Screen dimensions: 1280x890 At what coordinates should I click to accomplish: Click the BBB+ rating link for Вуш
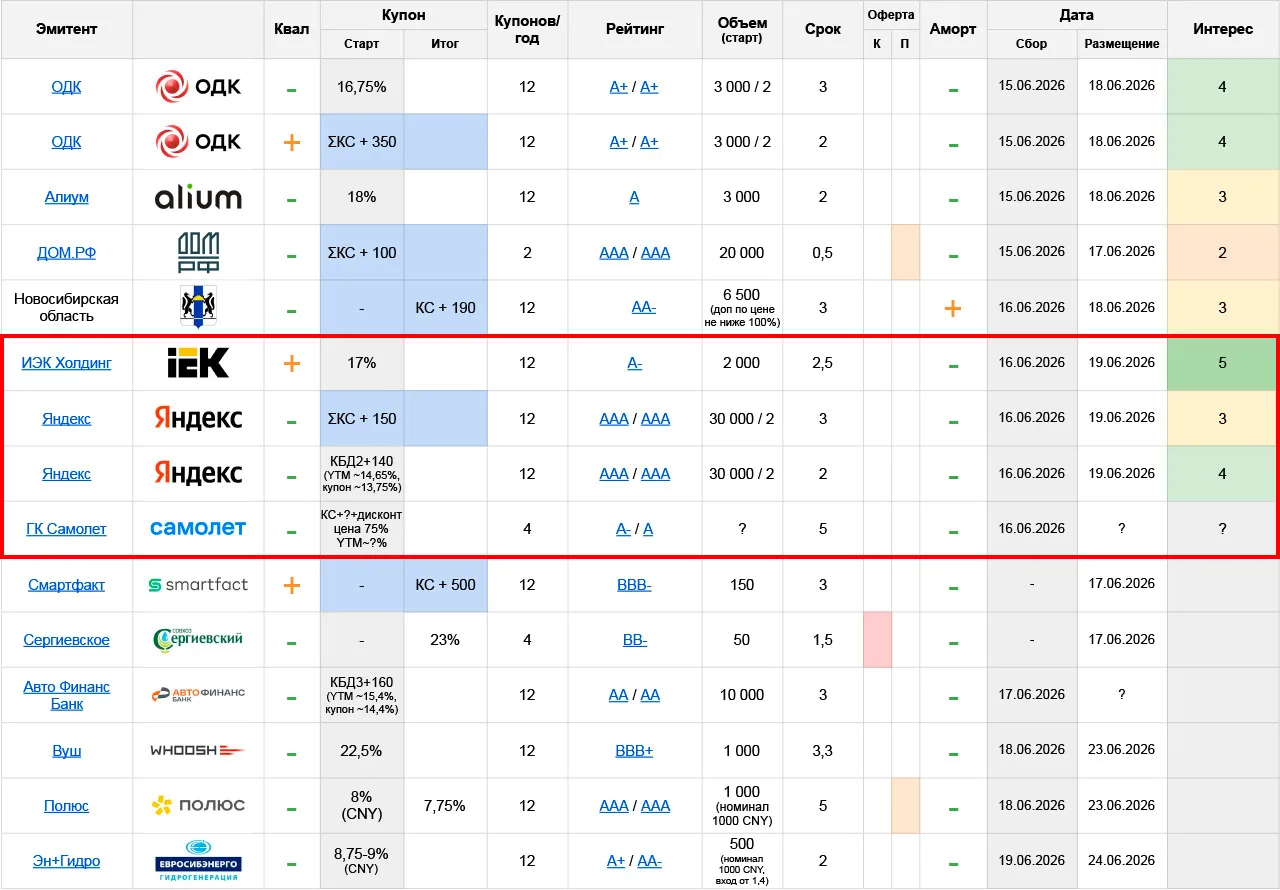click(x=634, y=751)
